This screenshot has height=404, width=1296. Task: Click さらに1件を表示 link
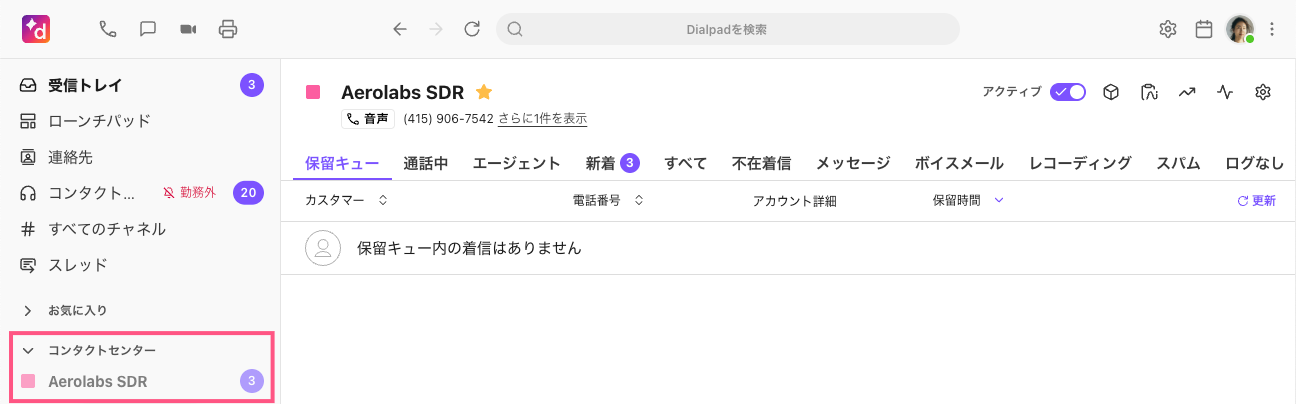coord(543,119)
